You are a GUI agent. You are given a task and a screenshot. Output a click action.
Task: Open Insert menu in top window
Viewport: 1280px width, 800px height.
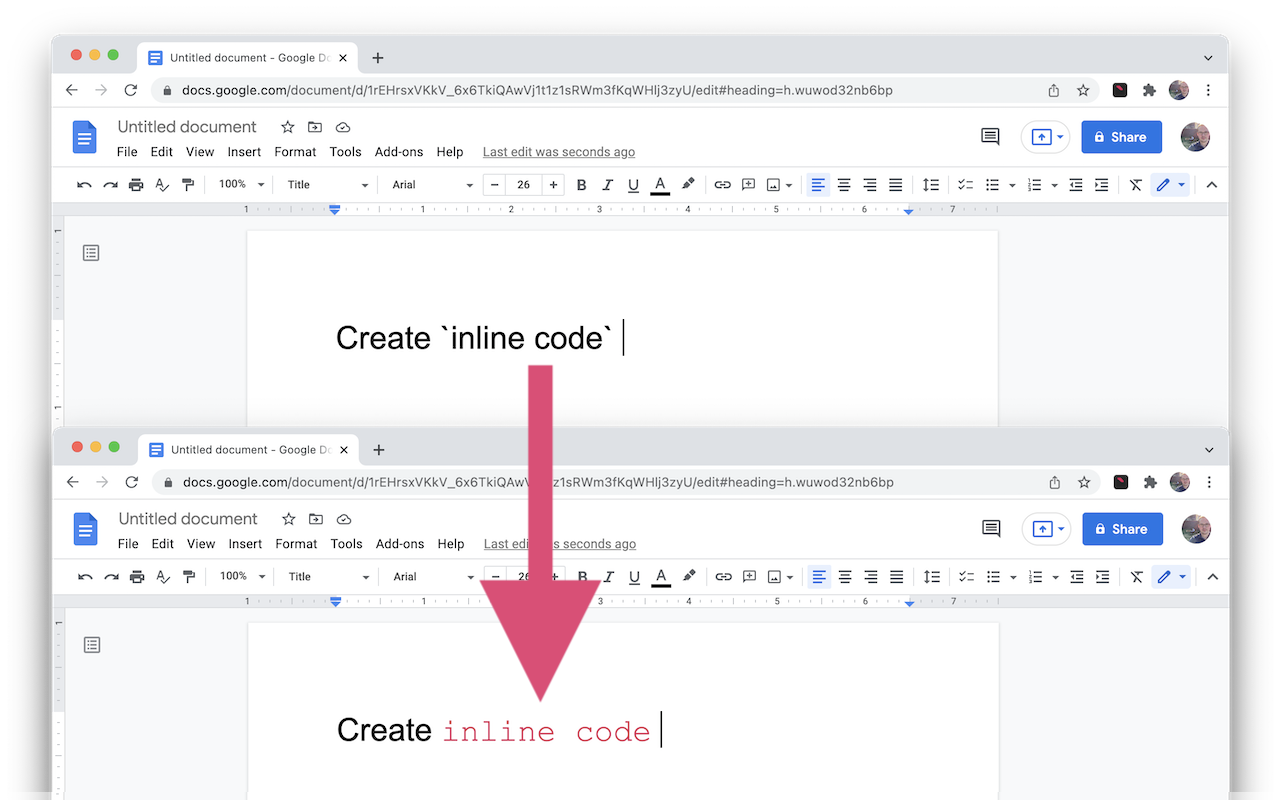click(x=244, y=152)
